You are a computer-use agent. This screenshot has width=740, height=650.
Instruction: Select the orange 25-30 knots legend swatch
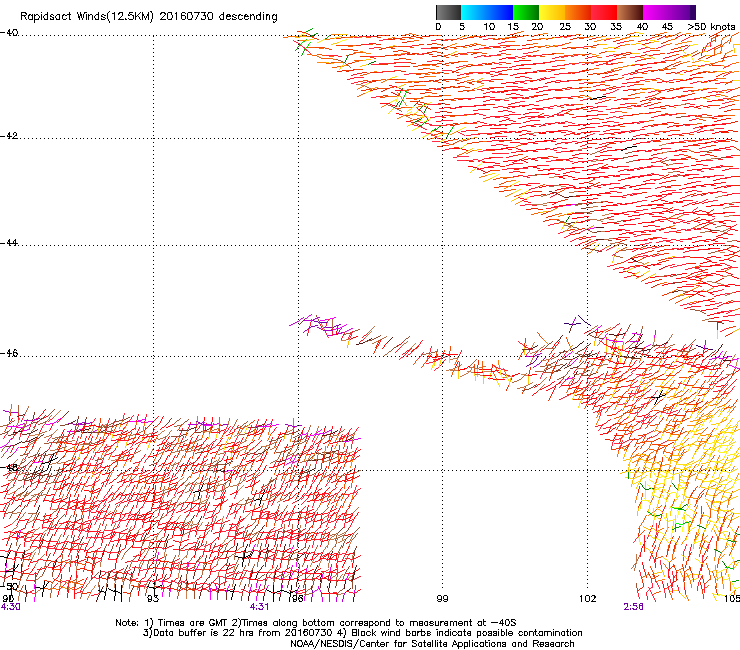[x=578, y=12]
